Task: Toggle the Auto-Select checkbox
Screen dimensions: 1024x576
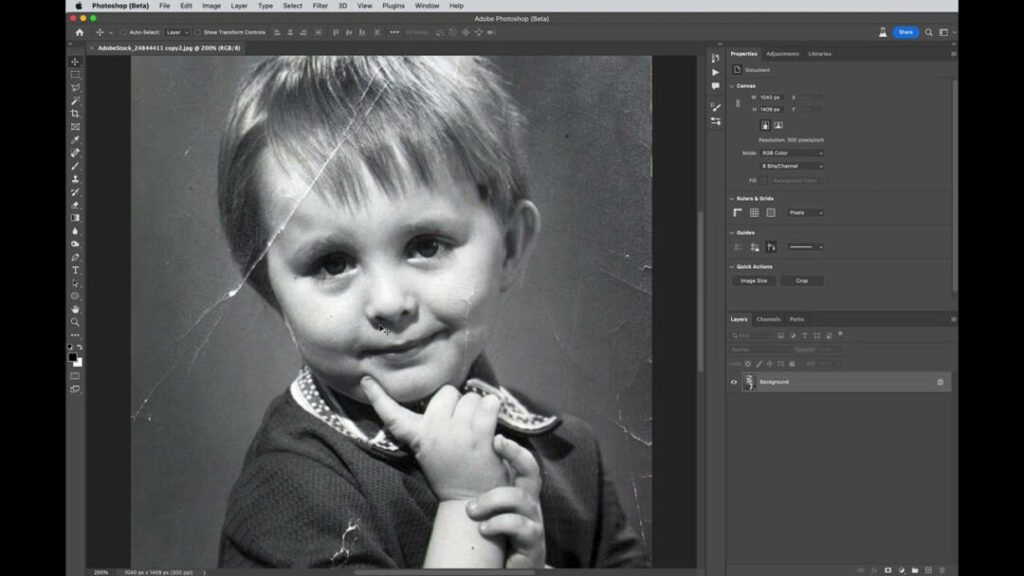Action: point(123,32)
